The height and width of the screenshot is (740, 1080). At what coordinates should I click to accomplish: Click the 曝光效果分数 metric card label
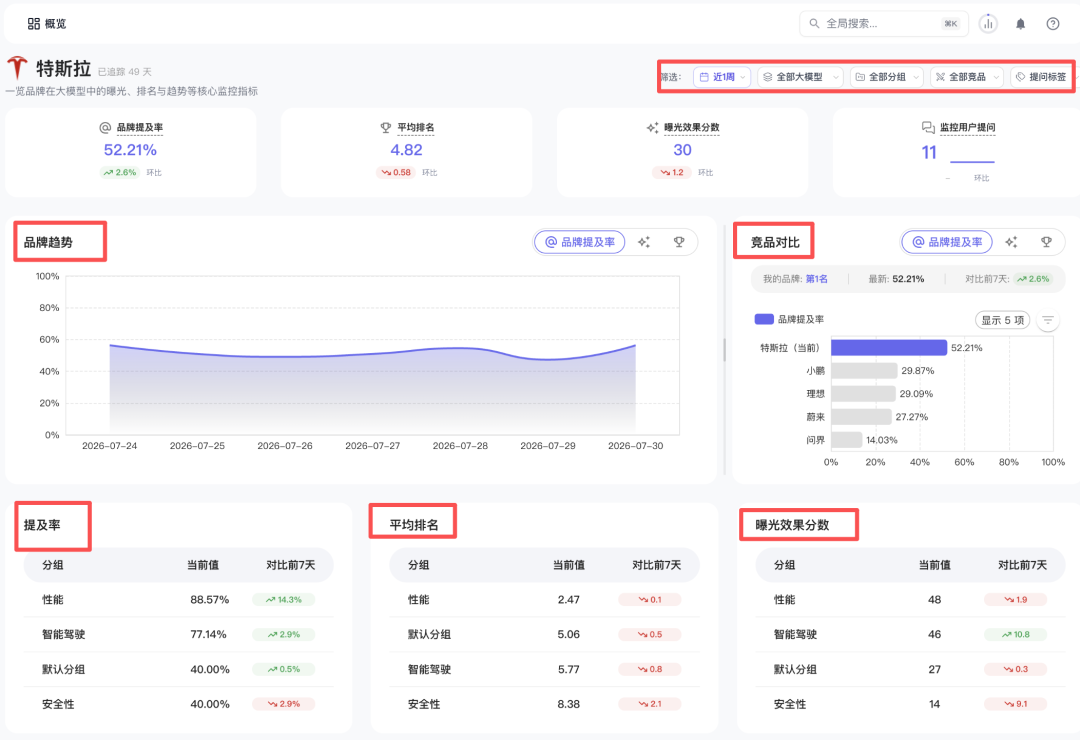(692, 127)
